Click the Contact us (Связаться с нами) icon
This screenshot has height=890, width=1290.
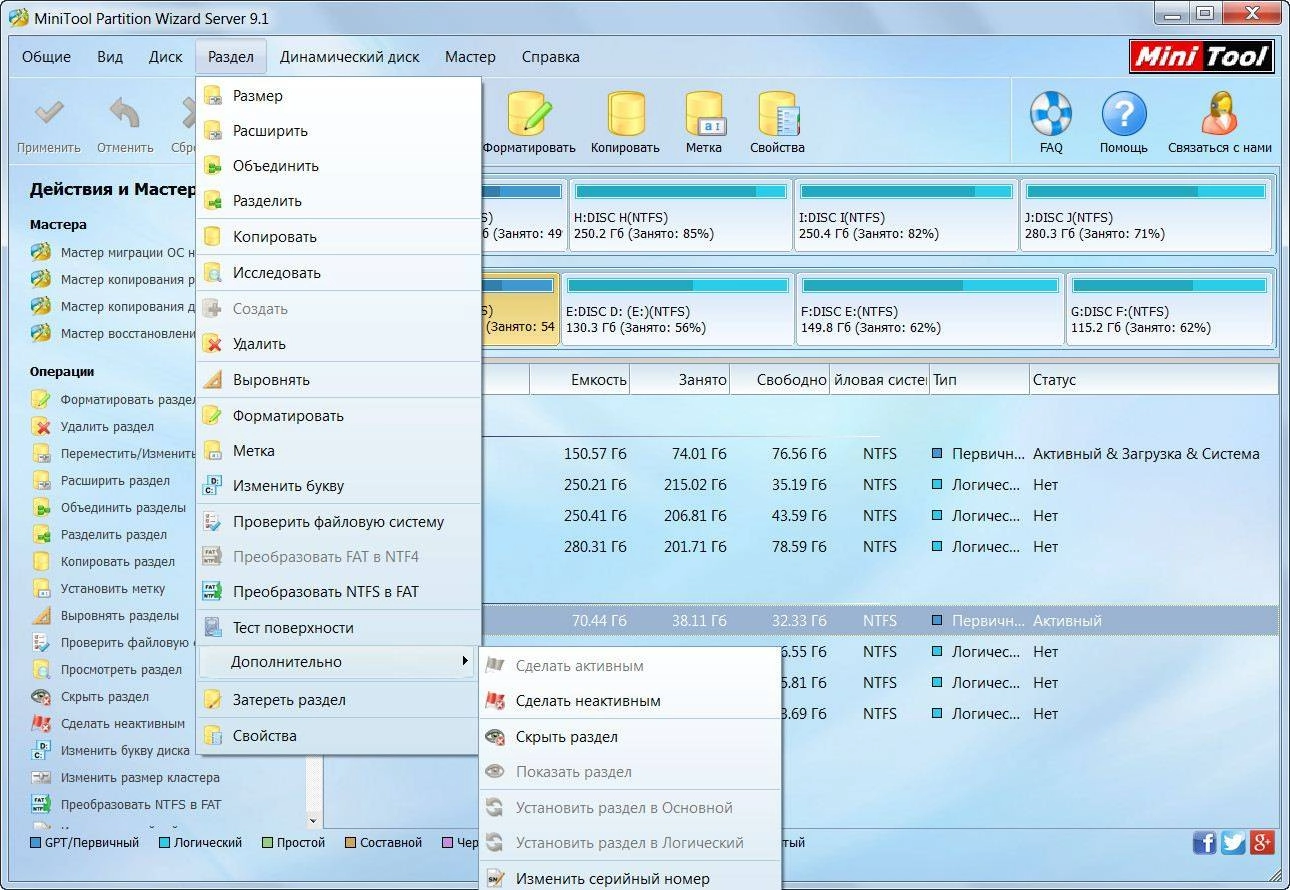(1220, 114)
